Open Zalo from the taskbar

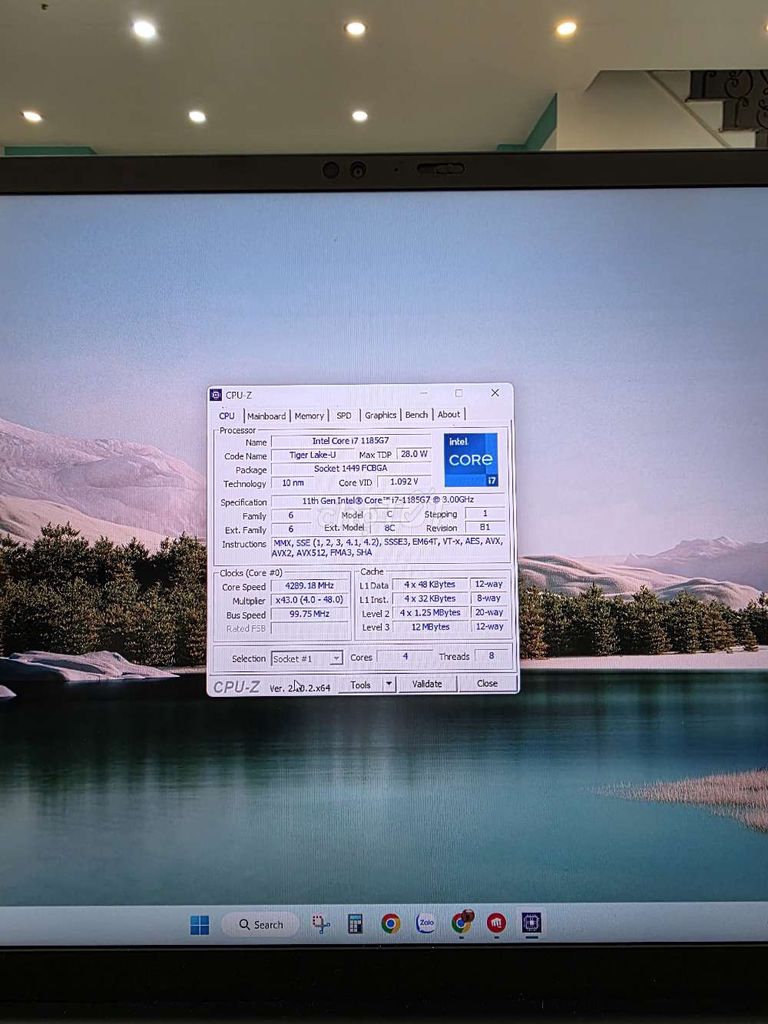pos(426,923)
